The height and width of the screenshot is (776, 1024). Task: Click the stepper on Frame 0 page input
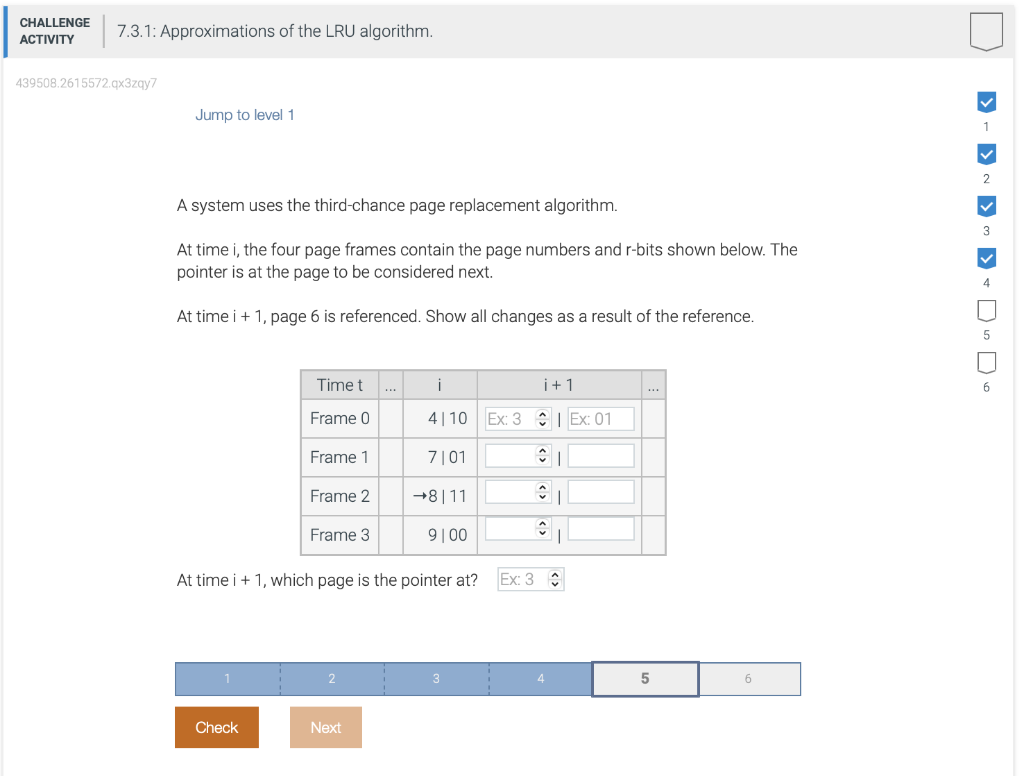(542, 418)
